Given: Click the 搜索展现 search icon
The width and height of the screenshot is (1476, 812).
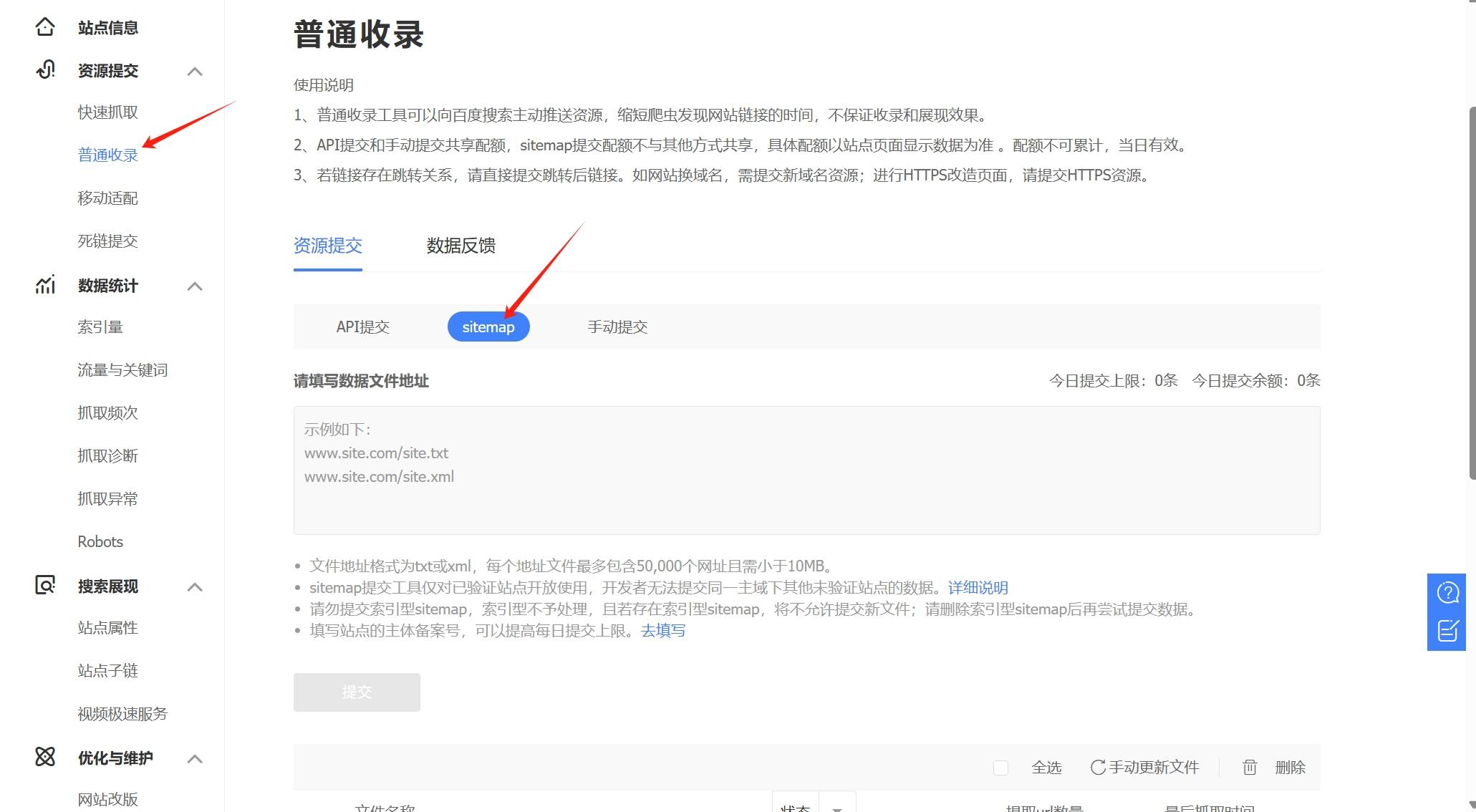Looking at the screenshot, I should click(x=45, y=586).
